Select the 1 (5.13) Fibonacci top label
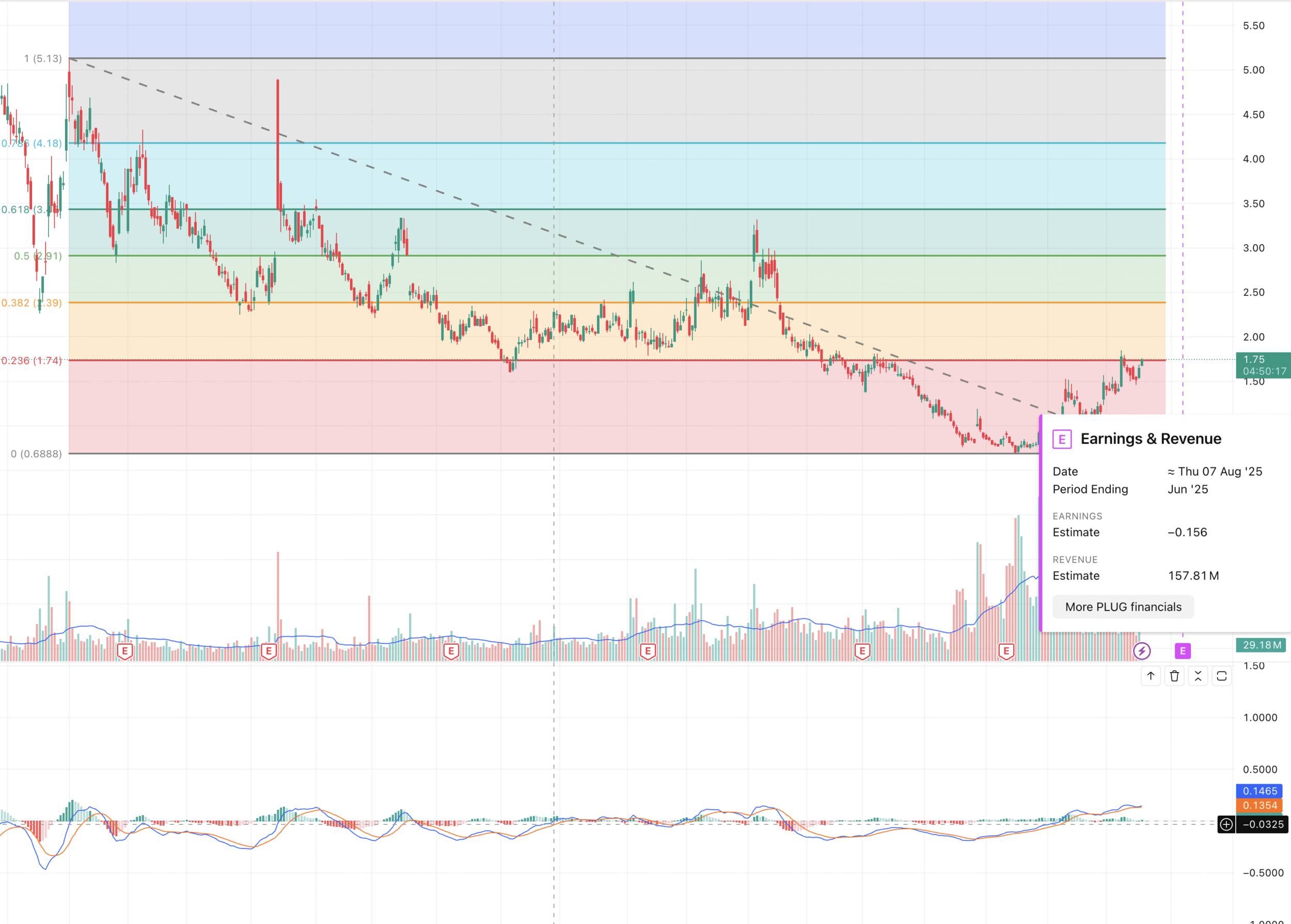The height and width of the screenshot is (924, 1291). [43, 59]
